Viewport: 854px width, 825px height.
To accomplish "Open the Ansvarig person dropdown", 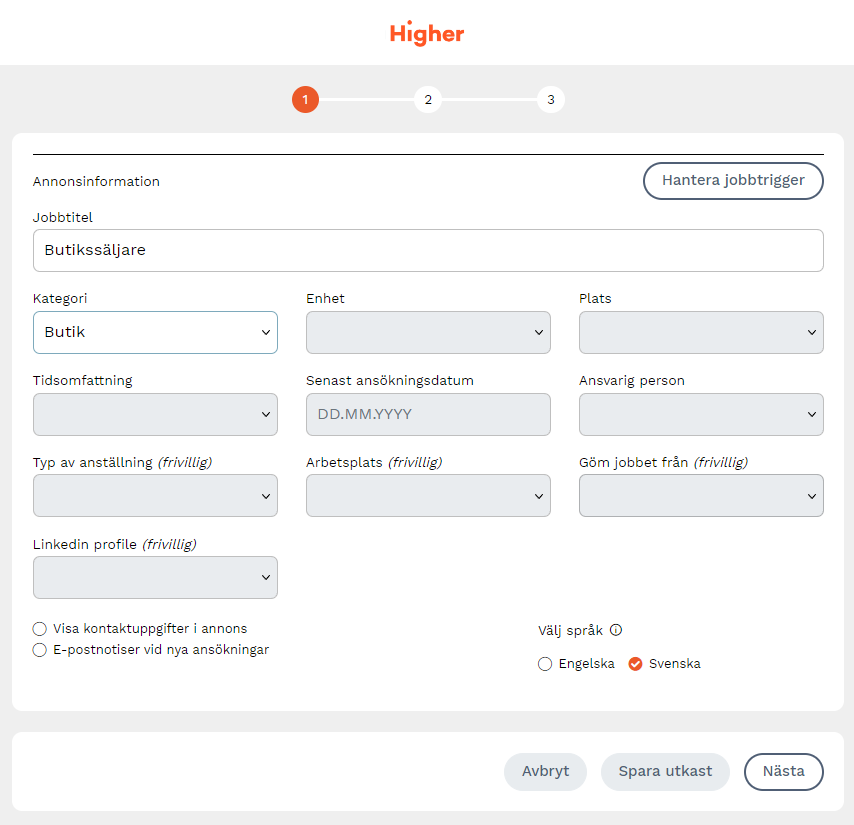I will tap(701, 414).
